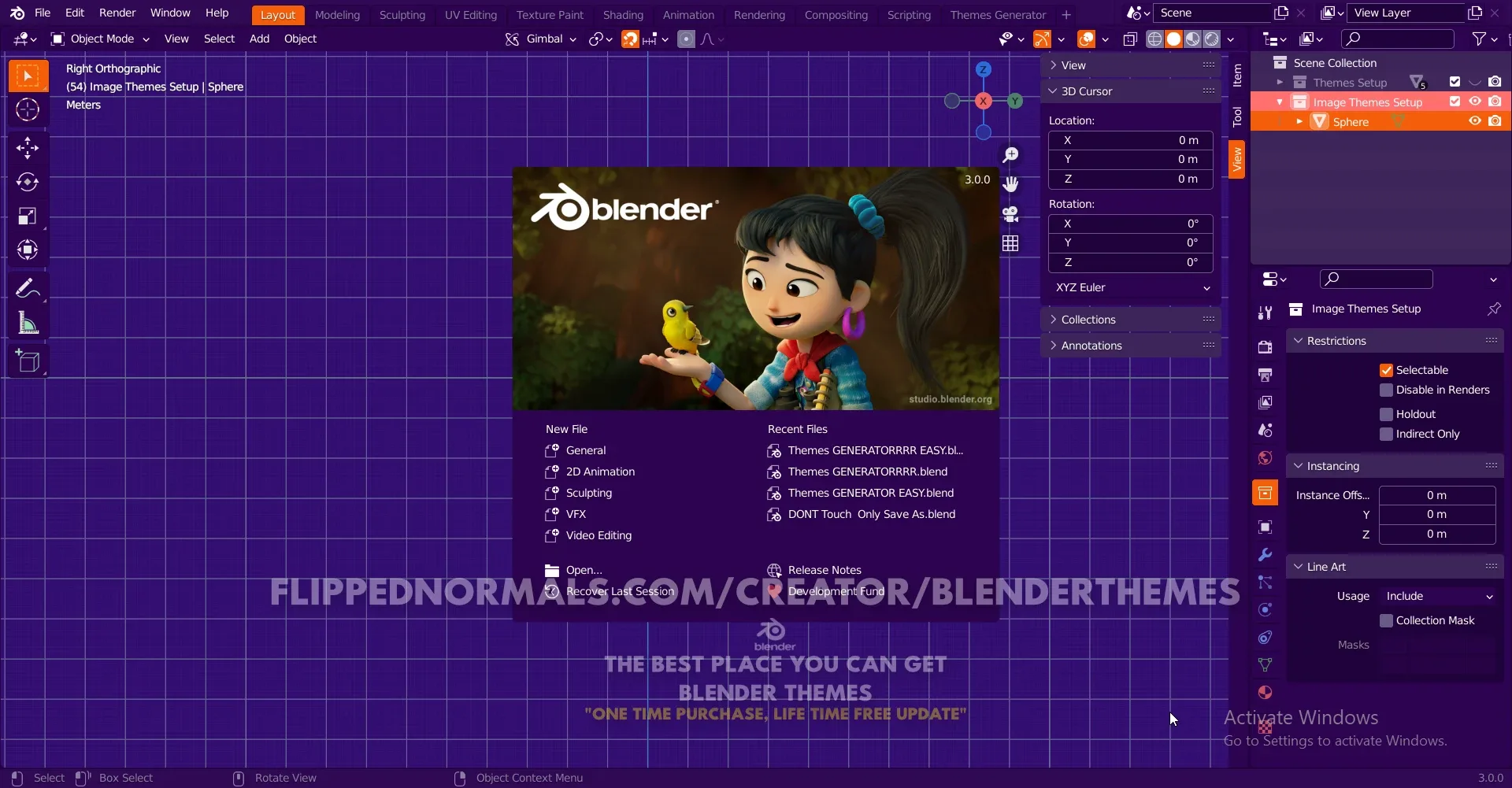Open recent Themes GENERATOR EASY.blend
The width and height of the screenshot is (1512, 788).
871,493
